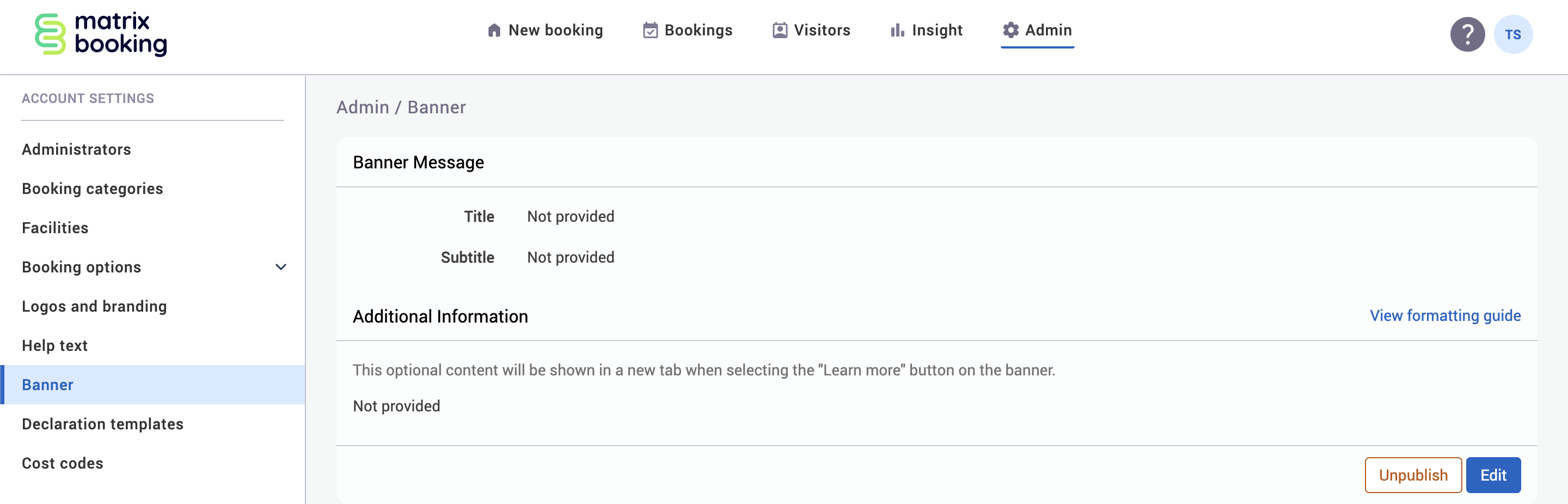Click the Visitors badge icon
The image size is (1568, 504).
tap(779, 31)
